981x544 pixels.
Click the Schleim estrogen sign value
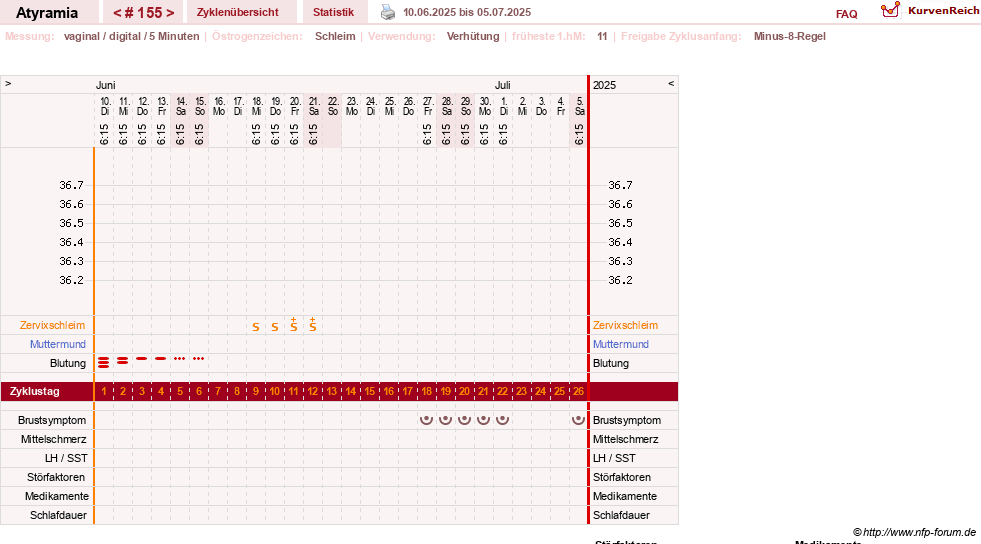point(335,36)
